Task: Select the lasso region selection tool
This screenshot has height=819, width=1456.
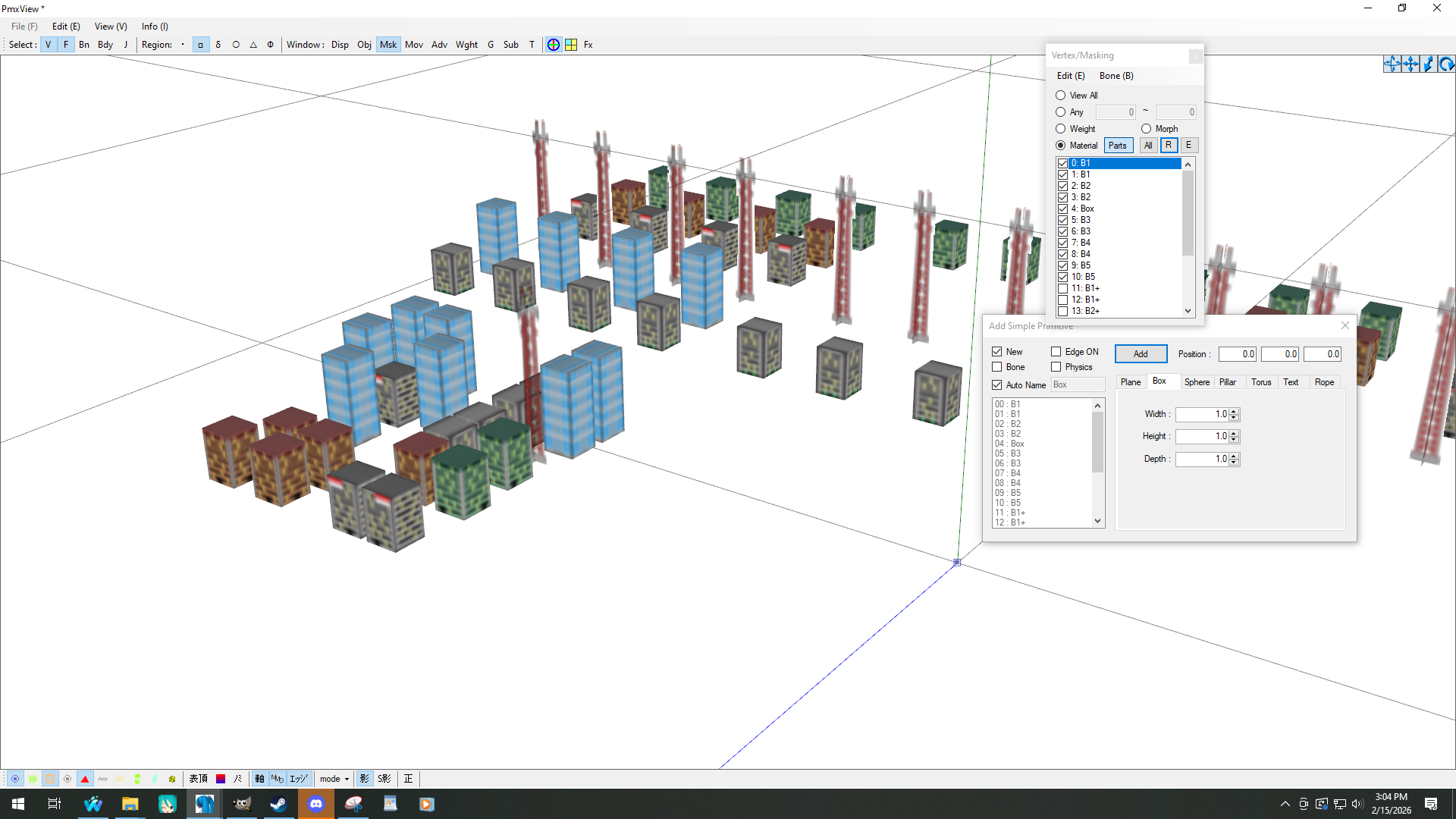Action: click(x=218, y=45)
